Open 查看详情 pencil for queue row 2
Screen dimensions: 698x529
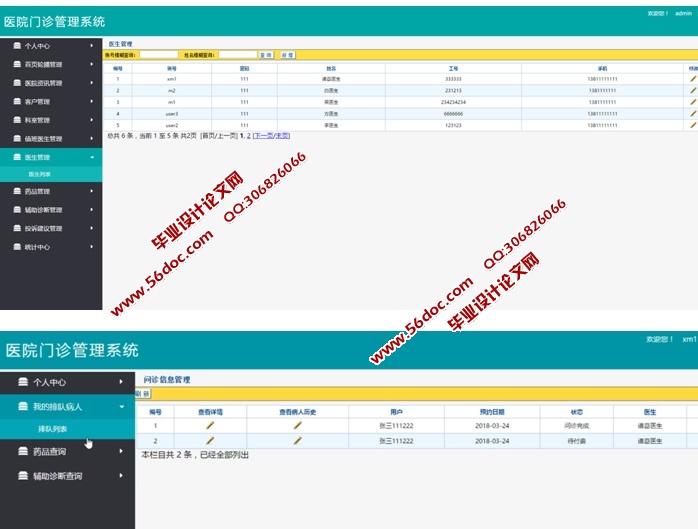(210, 440)
